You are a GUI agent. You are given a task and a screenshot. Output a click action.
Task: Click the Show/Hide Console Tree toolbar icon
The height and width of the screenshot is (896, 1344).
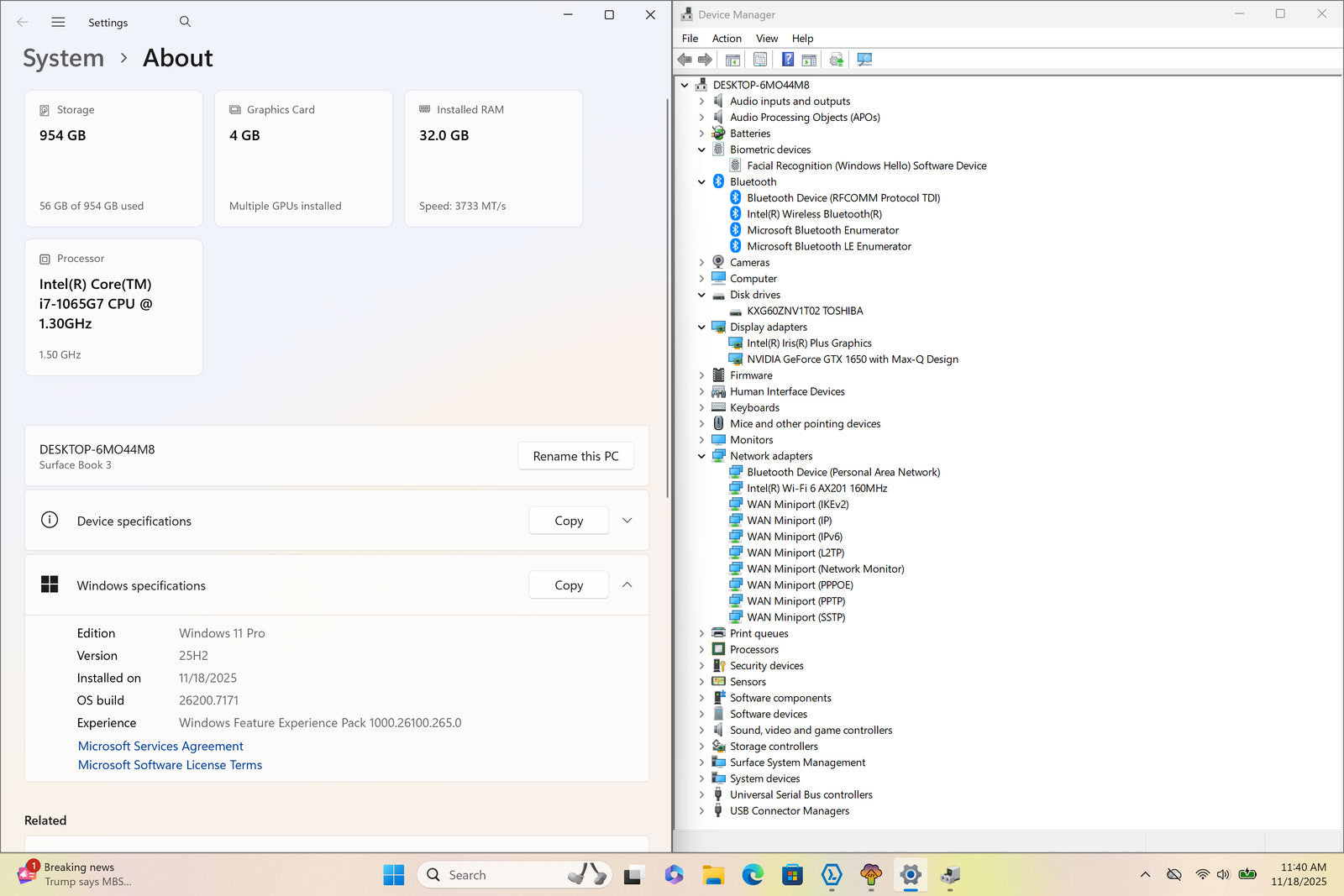[732, 60]
